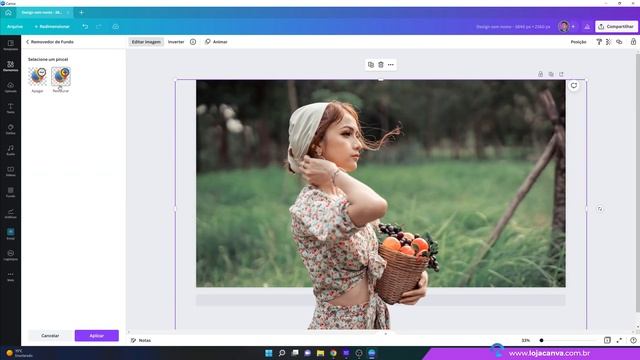
Task: Click the weather widget in taskbar
Action: point(18,353)
